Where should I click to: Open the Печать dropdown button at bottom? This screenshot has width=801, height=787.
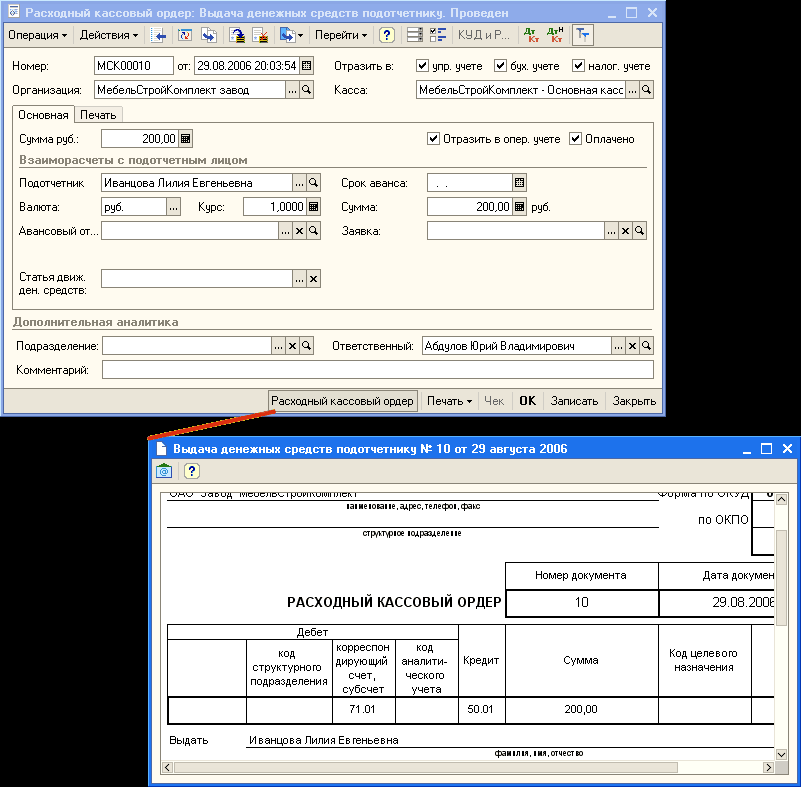tap(449, 401)
